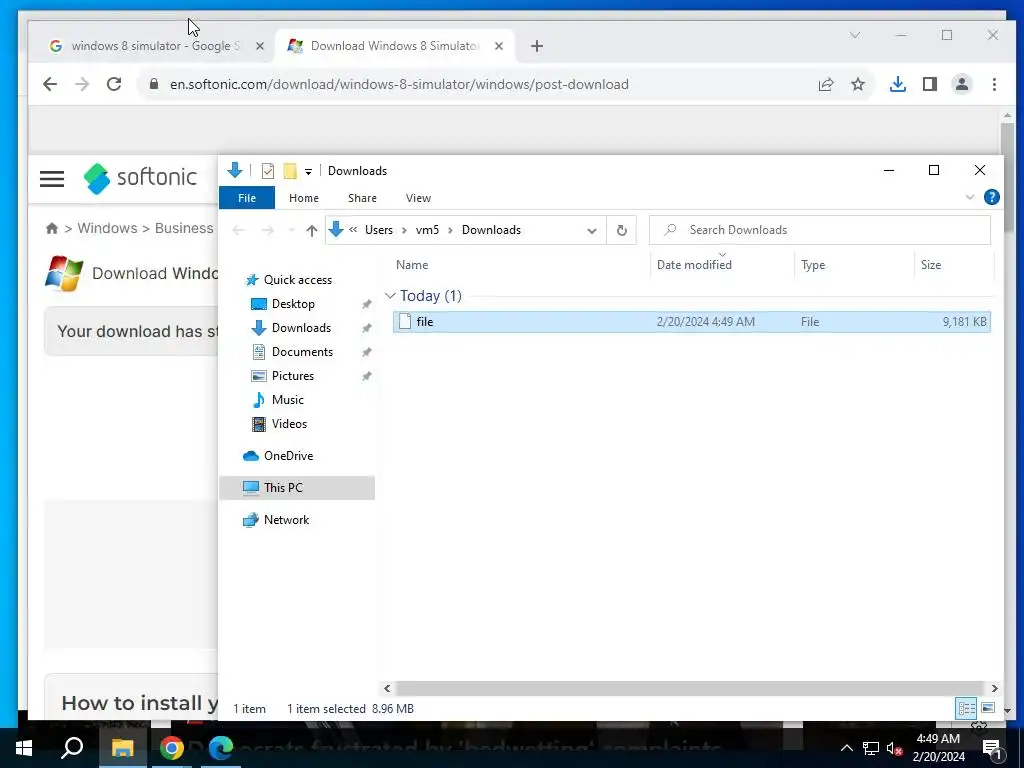Open the Share ribbon tab
This screenshot has width=1024, height=768.
[362, 198]
